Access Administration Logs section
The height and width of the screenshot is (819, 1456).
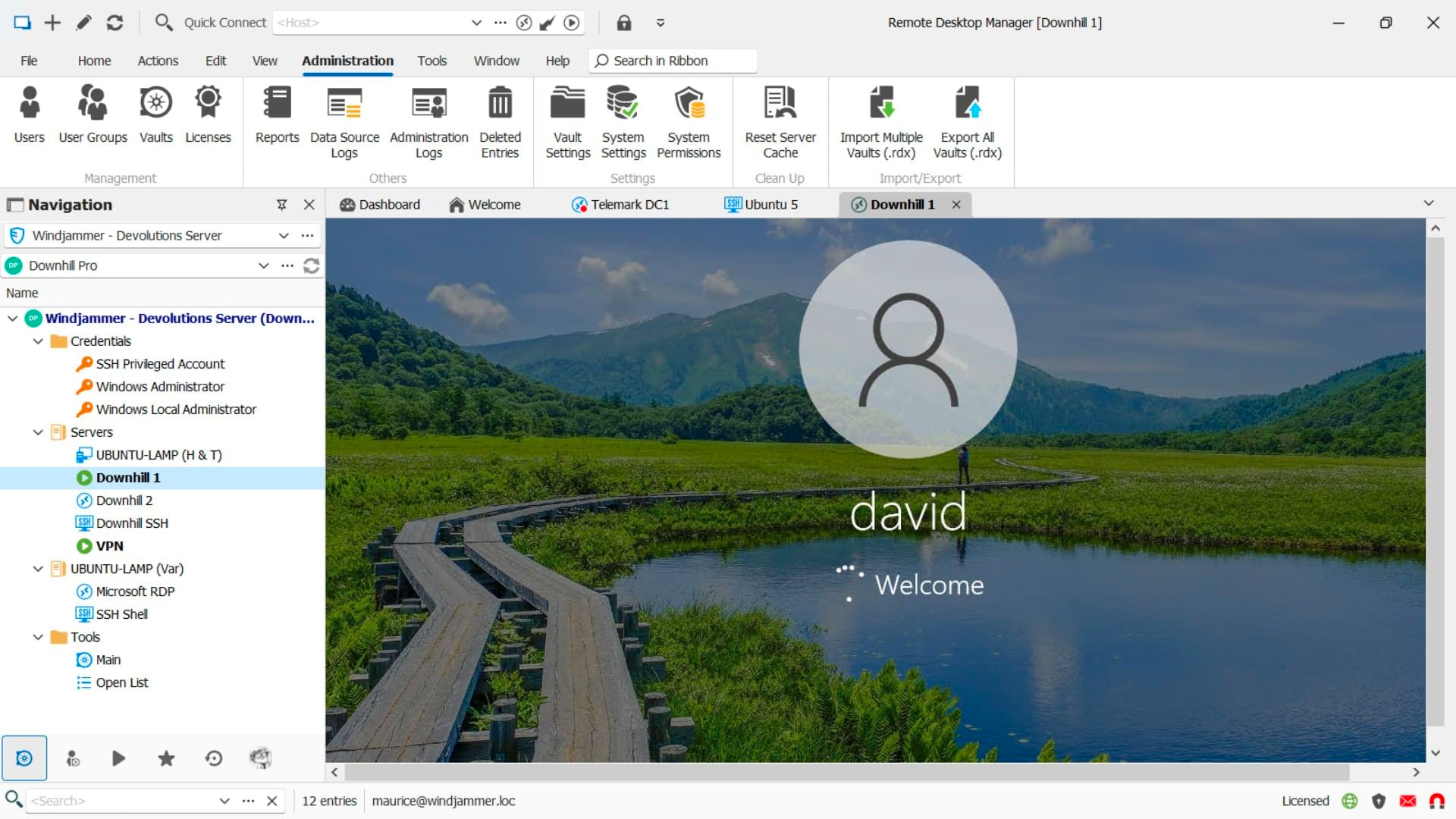point(428,120)
